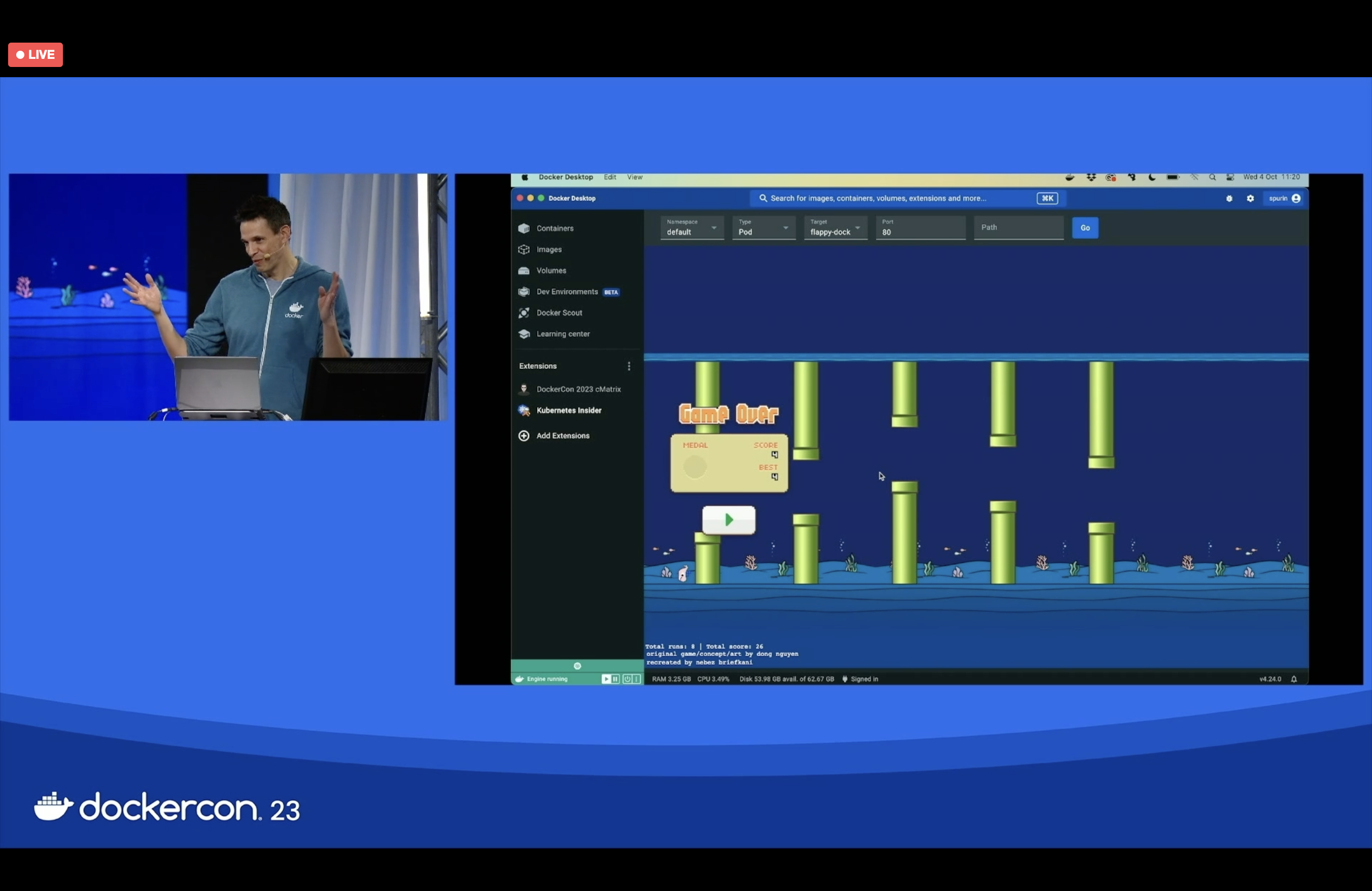The height and width of the screenshot is (891, 1372).
Task: Open the View menu
Action: 635,178
